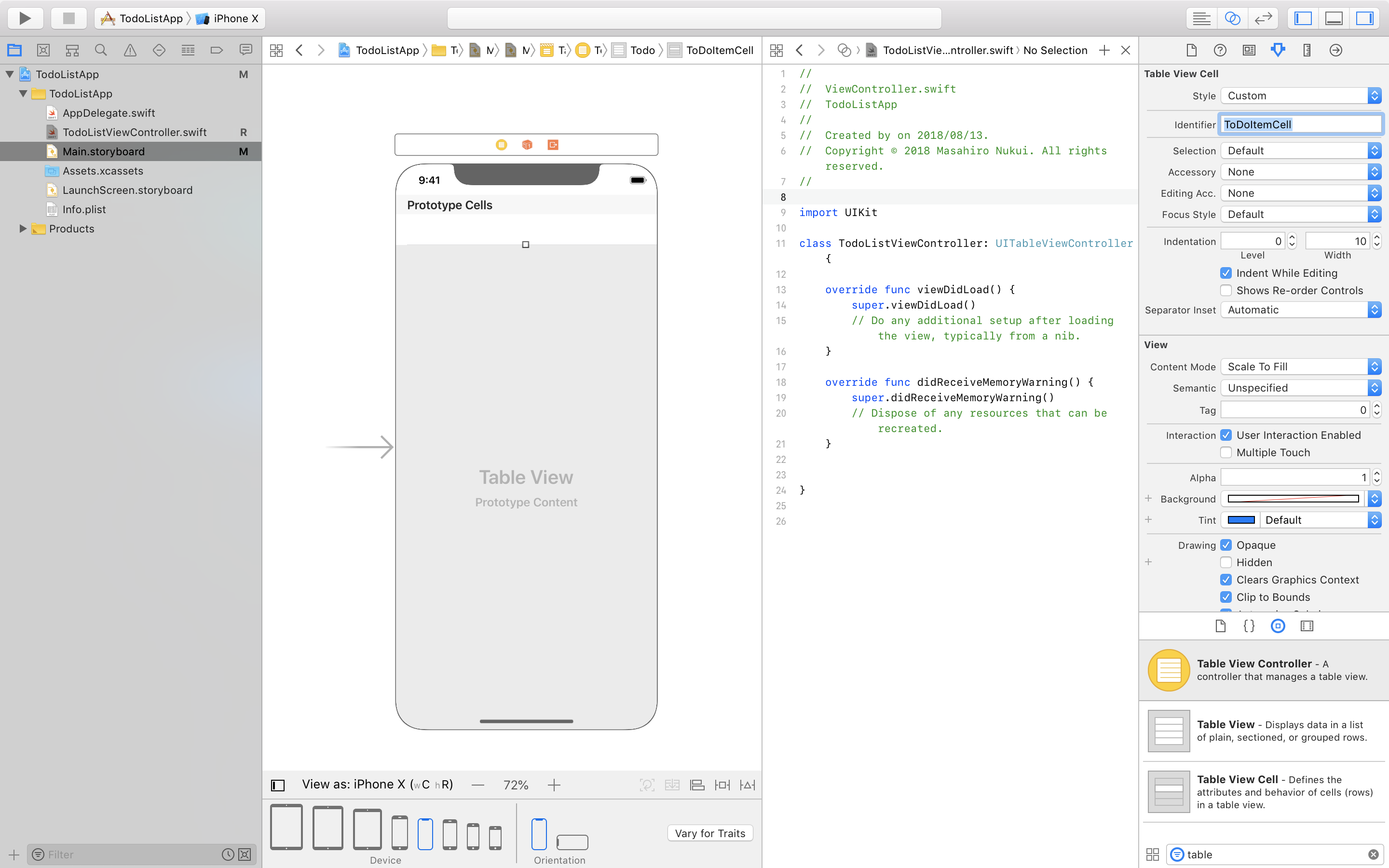Enable Multiple Touch interaction
The image size is (1389, 868).
1226,452
